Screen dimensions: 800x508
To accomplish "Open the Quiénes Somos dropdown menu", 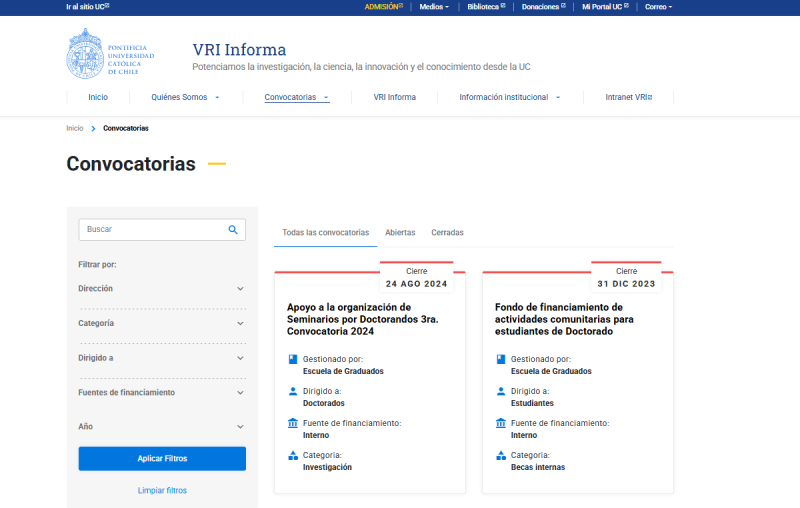I will [185, 97].
